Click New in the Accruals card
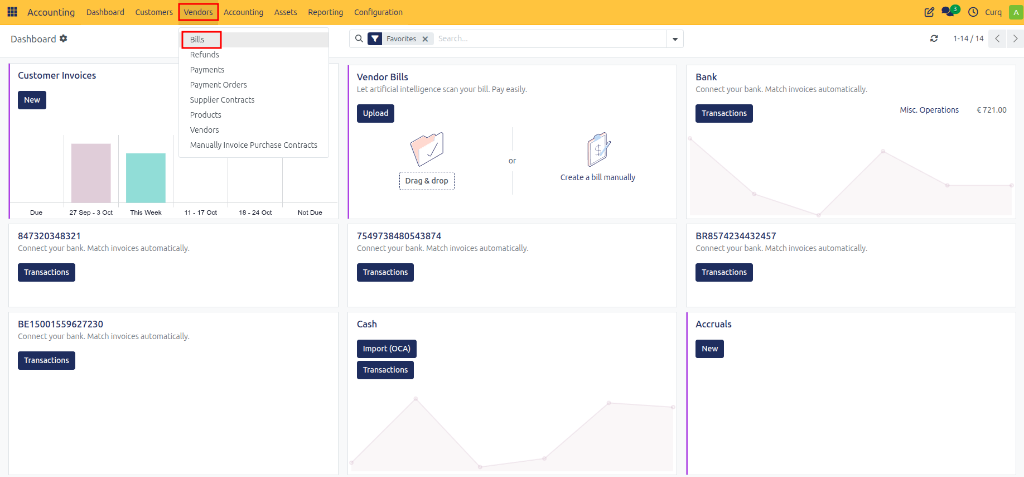1024x477 pixels. [x=709, y=349]
